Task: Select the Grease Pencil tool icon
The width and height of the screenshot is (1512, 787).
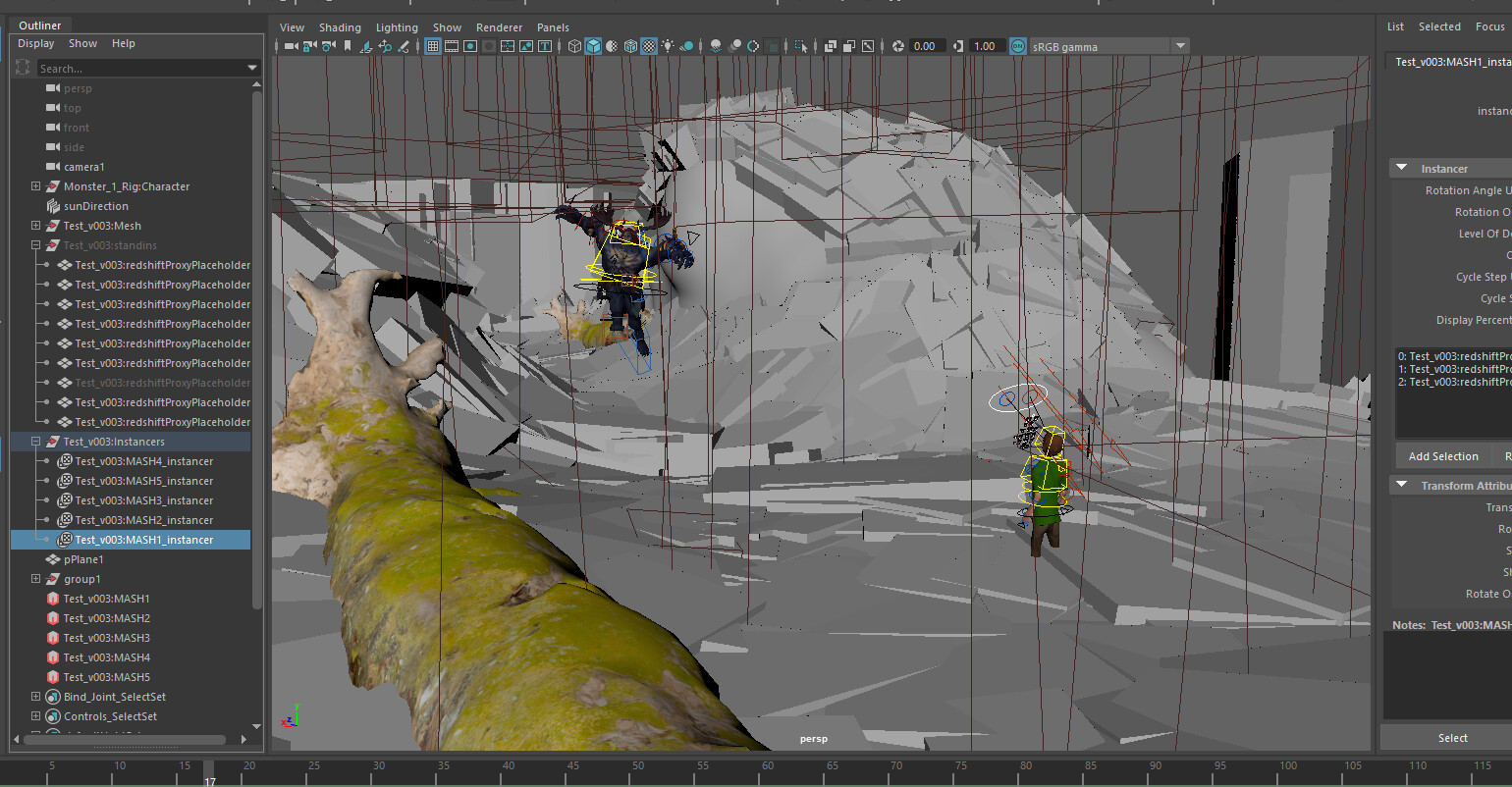Action: (404, 46)
